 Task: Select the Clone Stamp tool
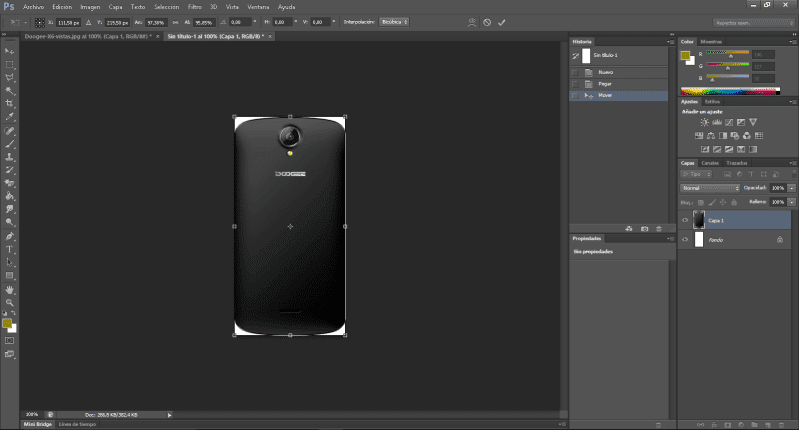click(9, 157)
